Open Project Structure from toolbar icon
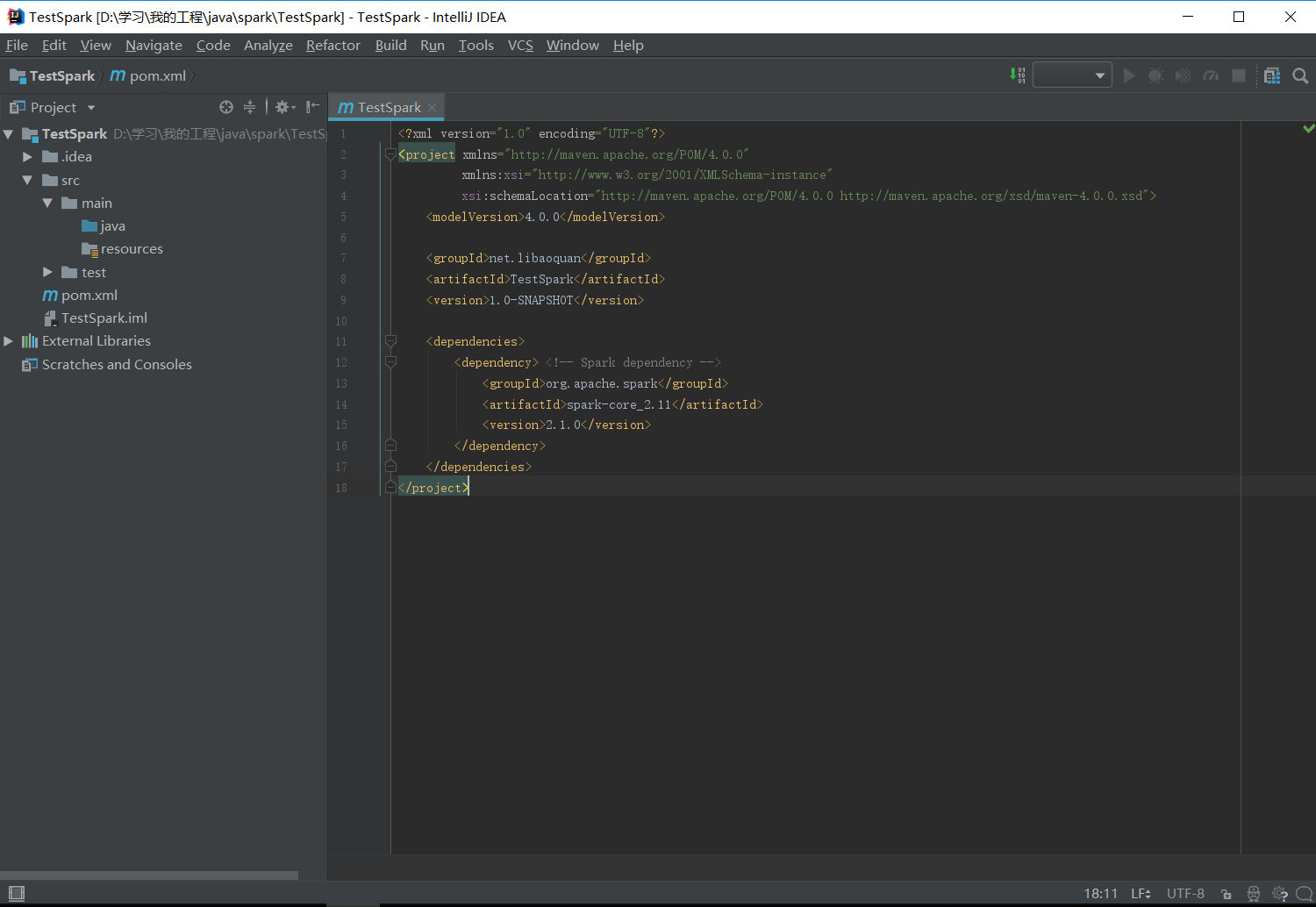Screen dimensions: 1316x907 pos(1272,76)
